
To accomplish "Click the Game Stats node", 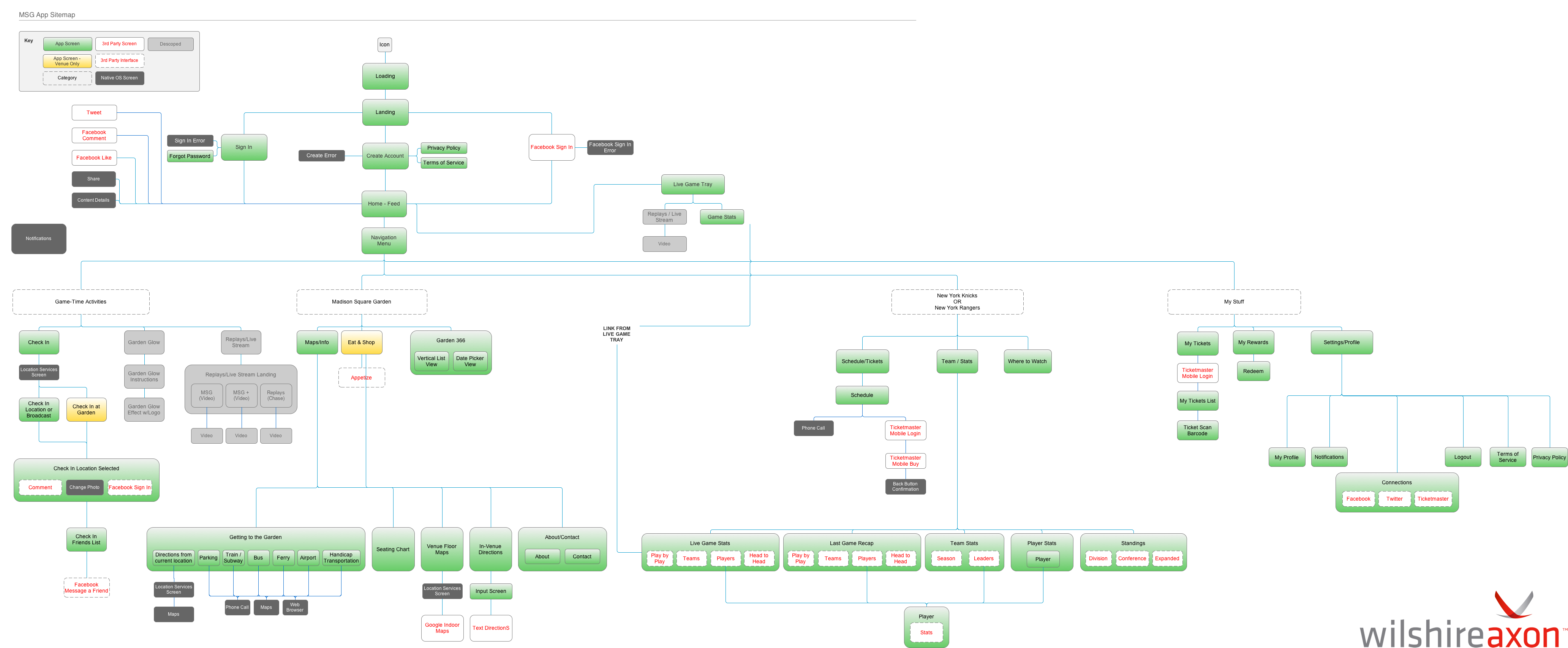I will pyautogui.click(x=722, y=217).
